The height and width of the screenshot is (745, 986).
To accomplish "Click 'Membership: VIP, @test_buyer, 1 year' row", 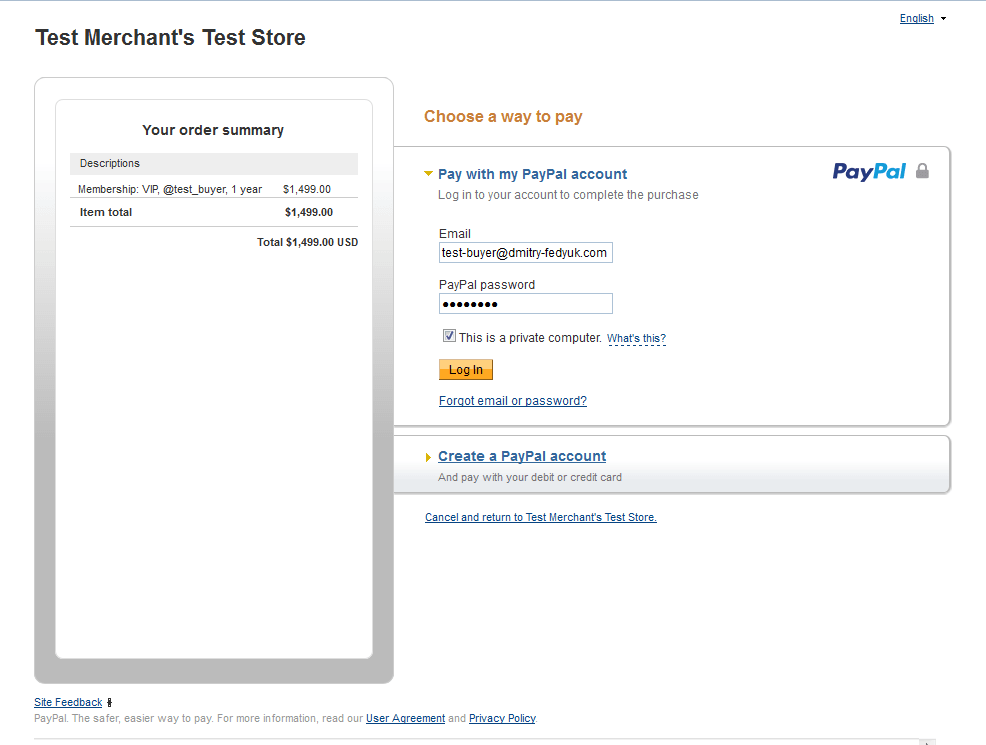I will [x=214, y=189].
